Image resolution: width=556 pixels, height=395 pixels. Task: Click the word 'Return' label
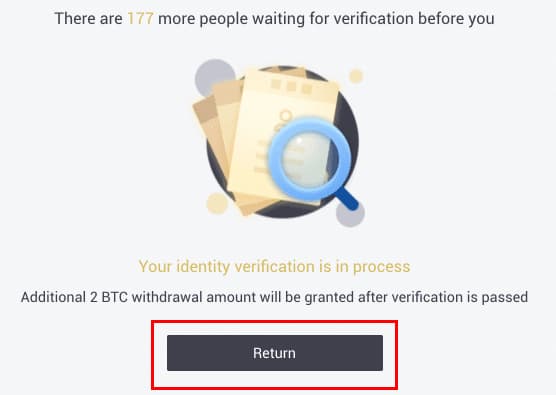(274, 353)
